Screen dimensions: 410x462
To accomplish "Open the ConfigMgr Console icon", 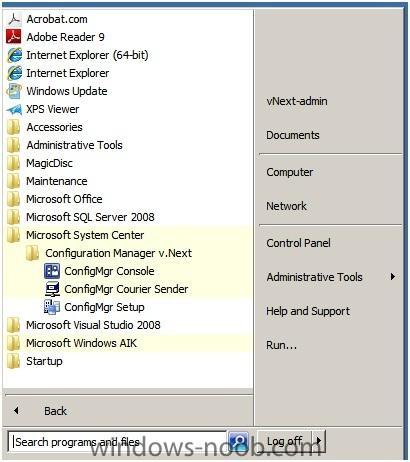I will click(x=52, y=271).
